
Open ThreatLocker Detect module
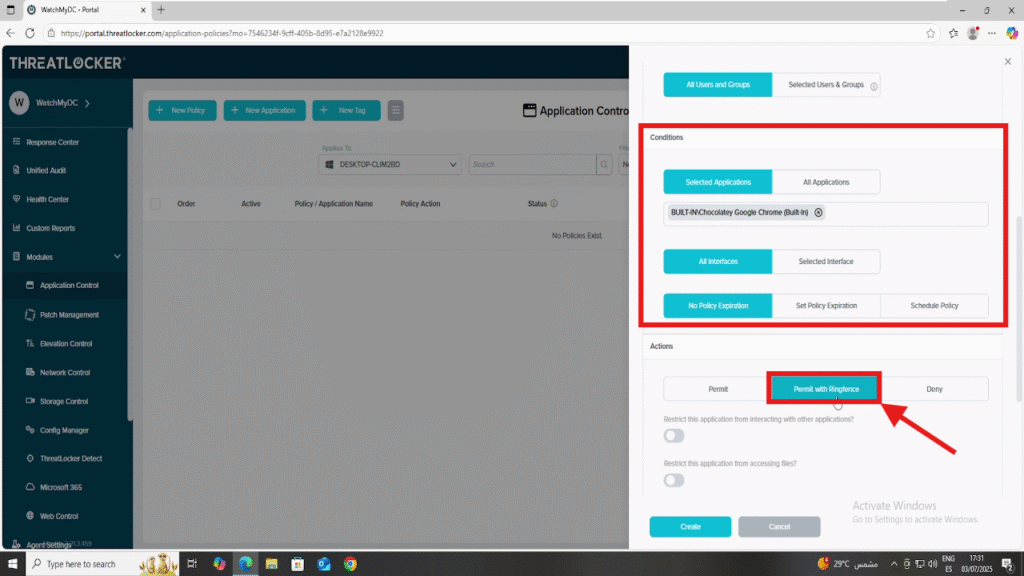[x=71, y=458]
